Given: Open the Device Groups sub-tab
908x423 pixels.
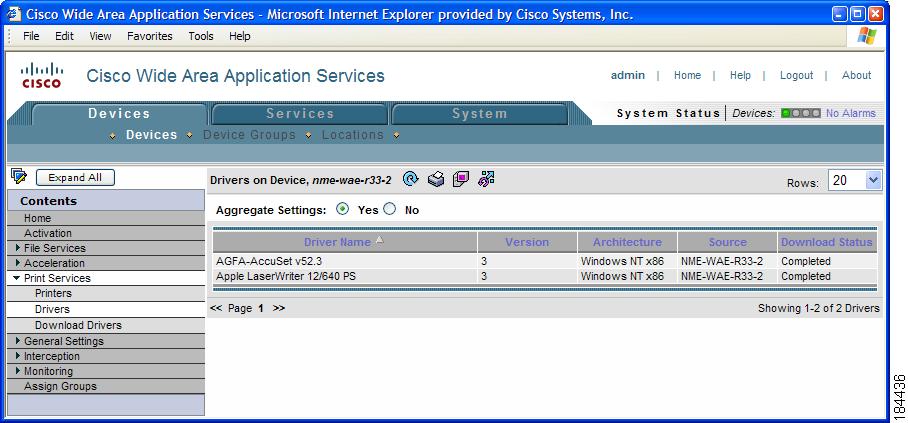Looking at the screenshot, I should click(249, 135).
